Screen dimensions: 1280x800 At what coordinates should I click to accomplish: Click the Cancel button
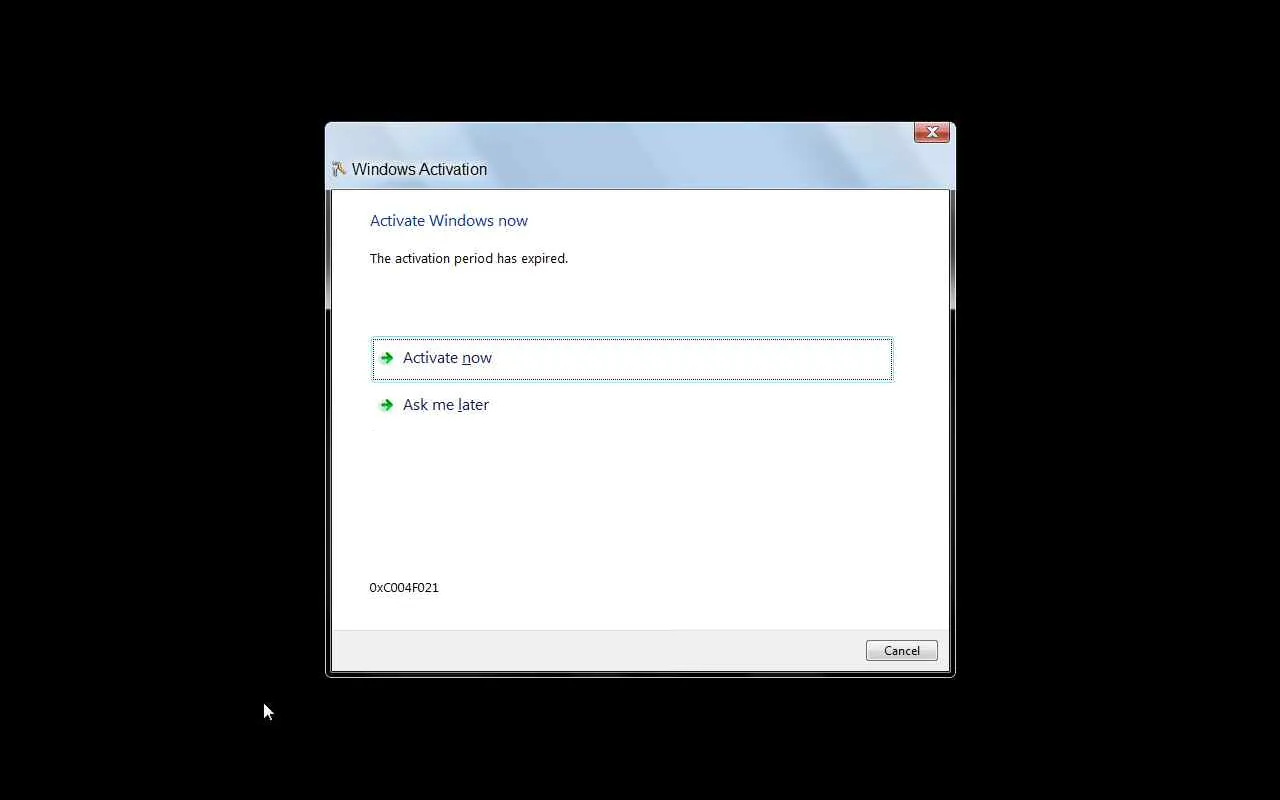[901, 651]
